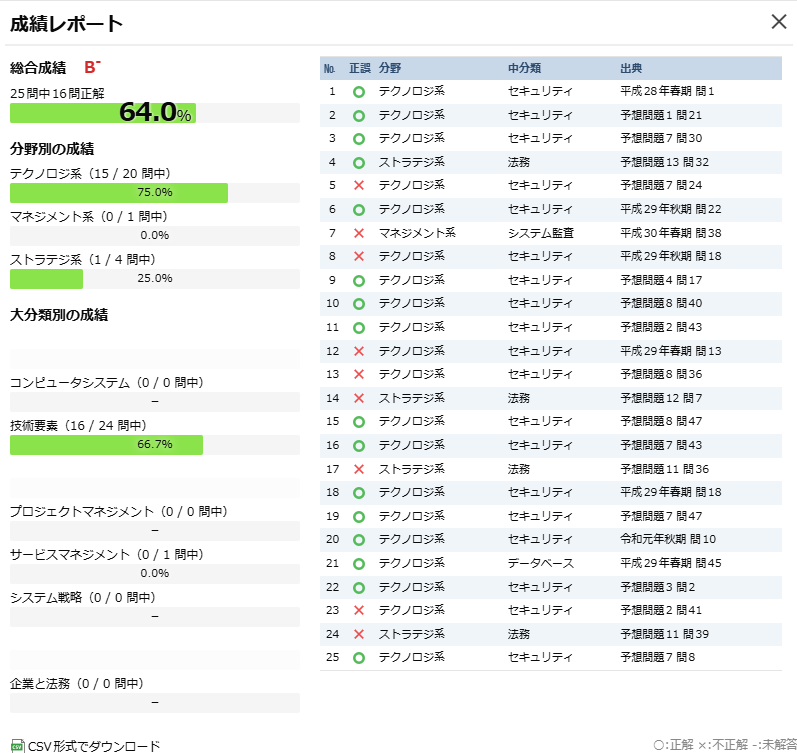This screenshot has height=753, width=797.
Task: Click the 正誤 column header
Action: click(x=360, y=68)
